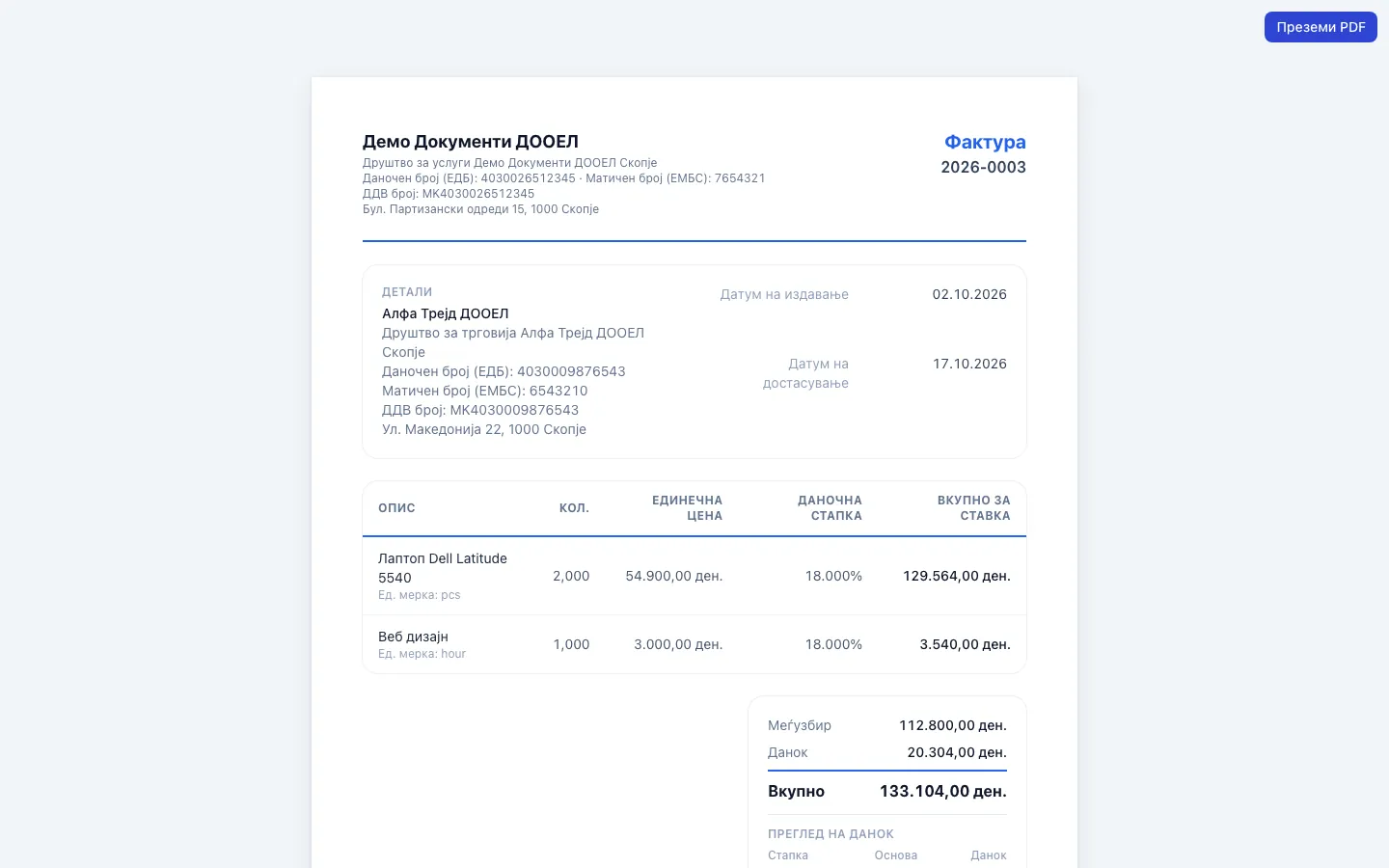Click the quantity 2,000 in laptop row
The width and height of the screenshot is (1389, 868).
pos(571,576)
